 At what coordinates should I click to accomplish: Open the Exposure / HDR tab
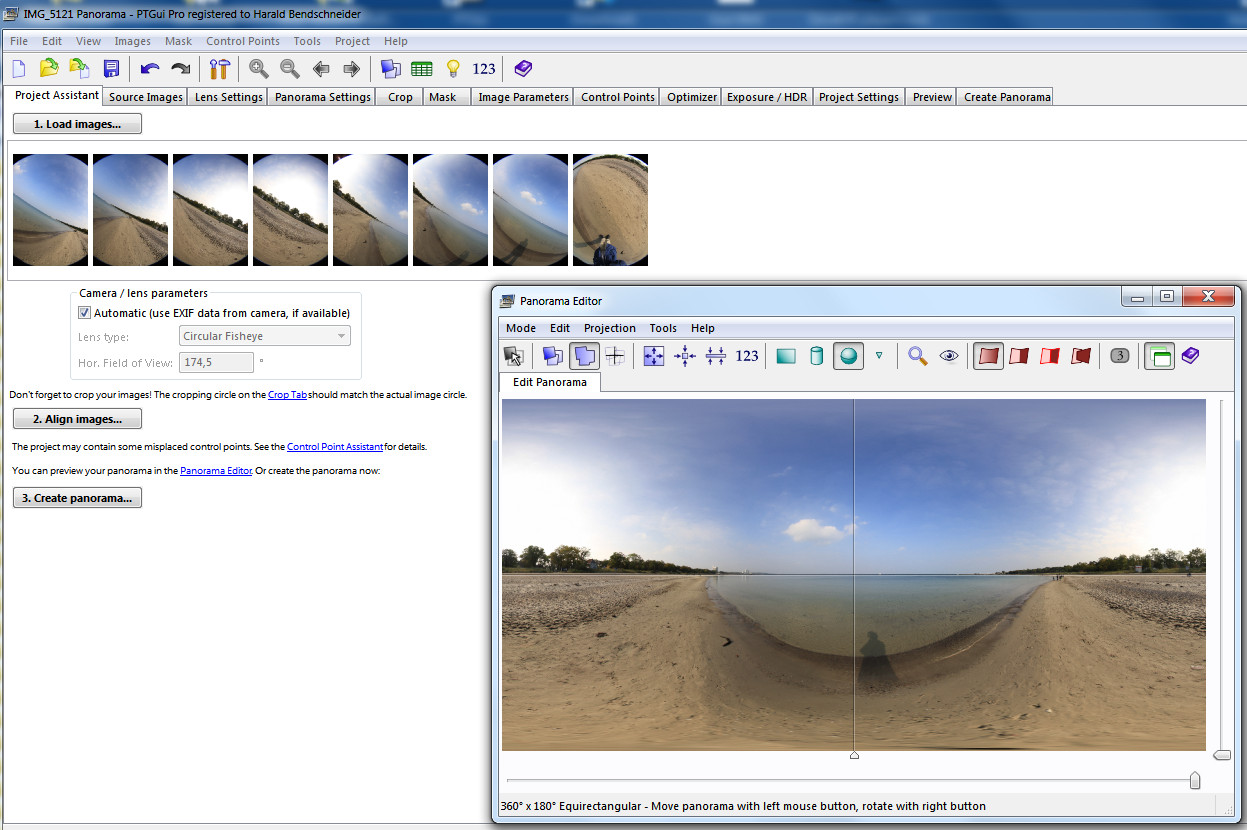(x=766, y=97)
